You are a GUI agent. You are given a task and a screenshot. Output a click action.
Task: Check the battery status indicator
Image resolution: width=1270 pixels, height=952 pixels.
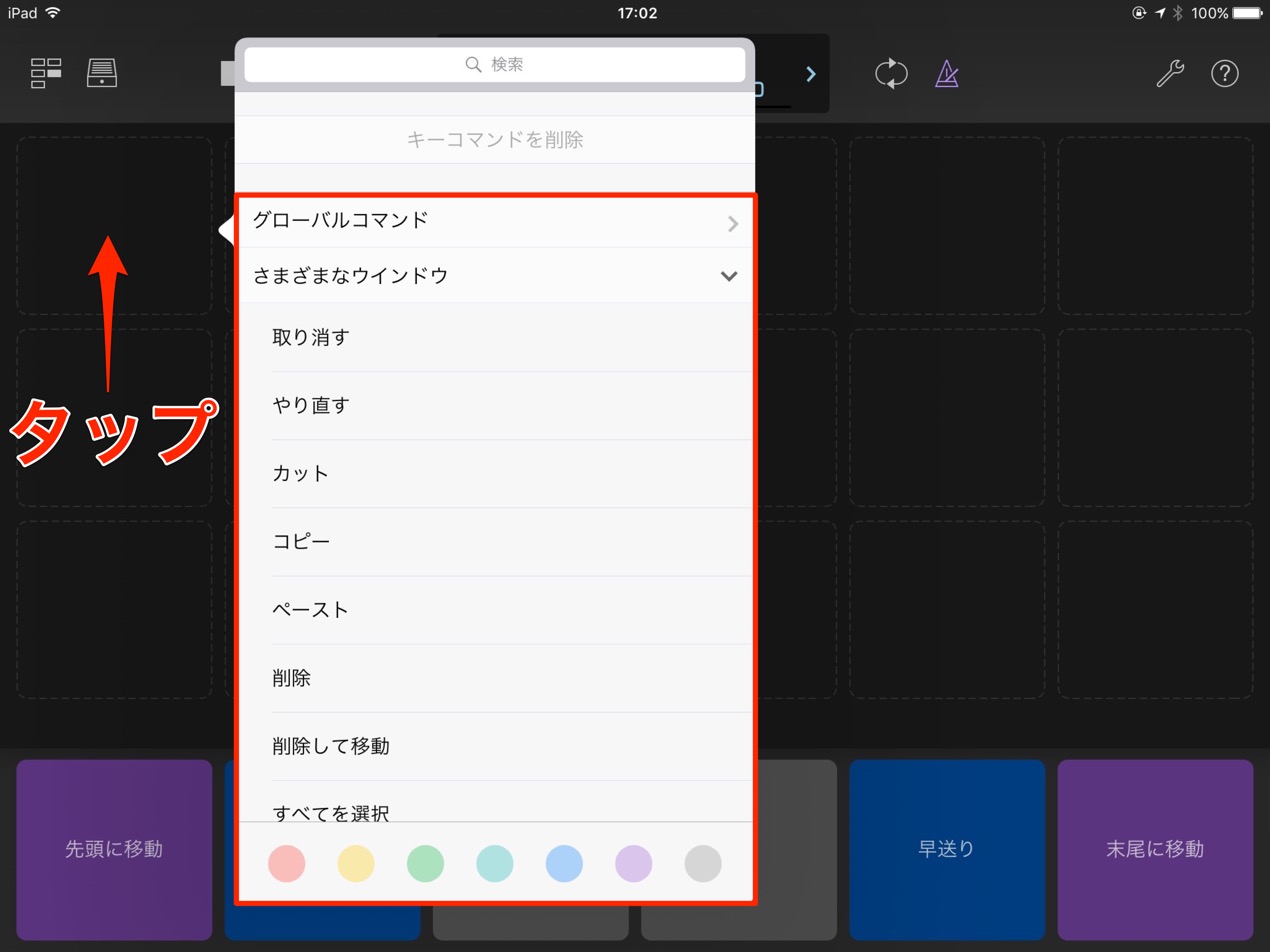[1245, 13]
